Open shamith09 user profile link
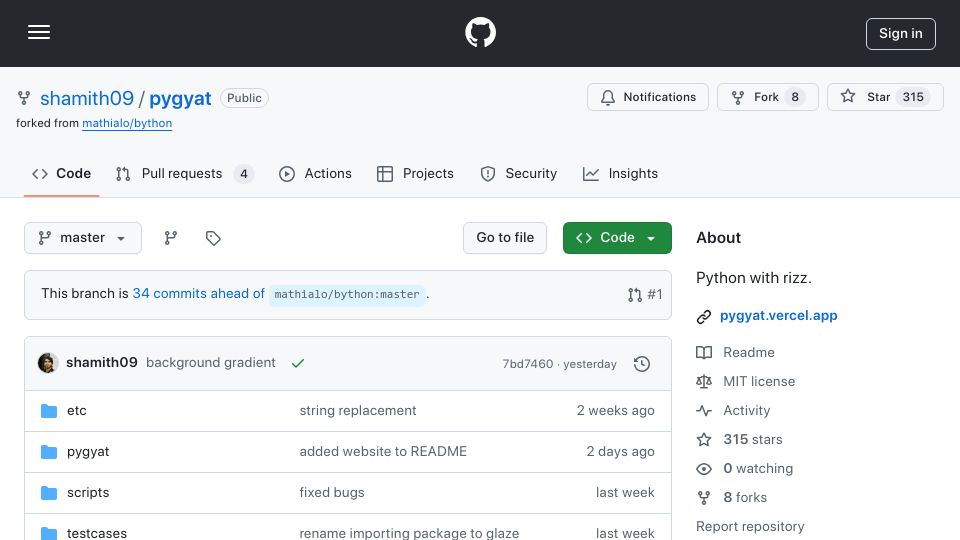 click(x=87, y=98)
